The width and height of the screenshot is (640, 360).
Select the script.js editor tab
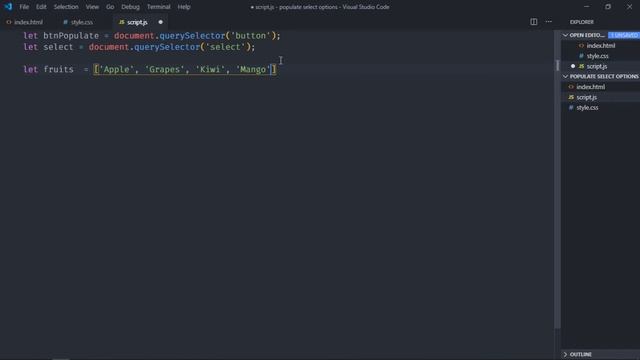(x=137, y=22)
